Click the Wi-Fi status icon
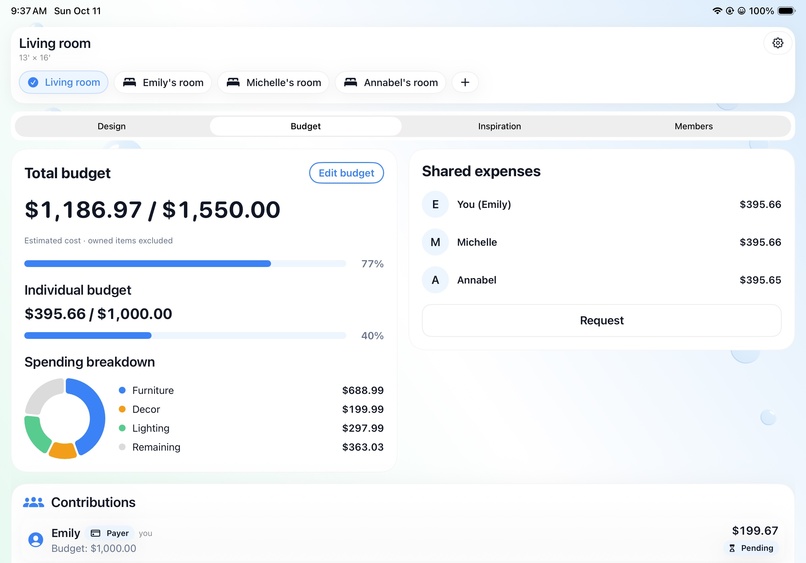The image size is (806, 563). [x=717, y=11]
